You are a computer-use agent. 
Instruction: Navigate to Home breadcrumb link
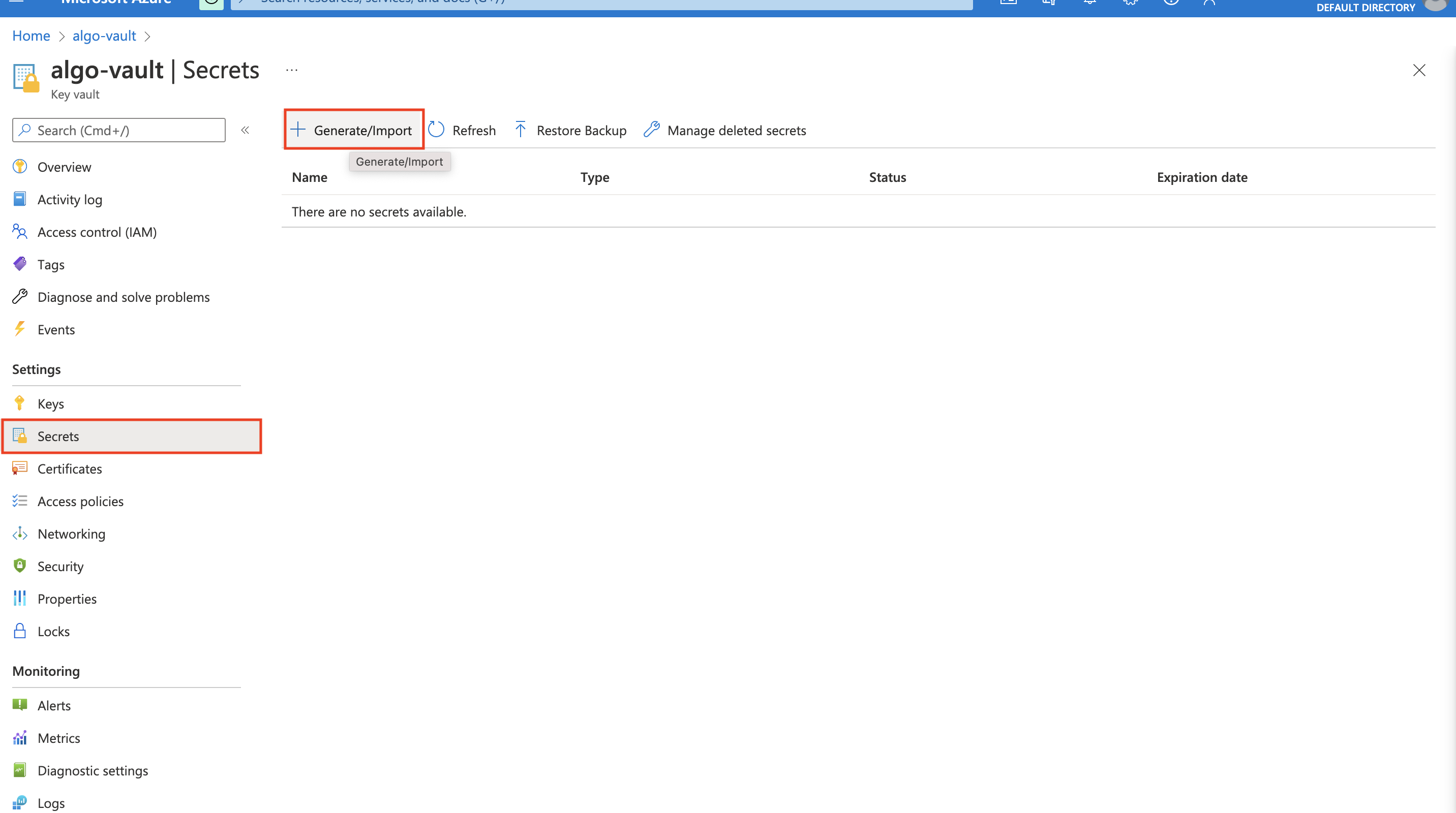(x=31, y=36)
